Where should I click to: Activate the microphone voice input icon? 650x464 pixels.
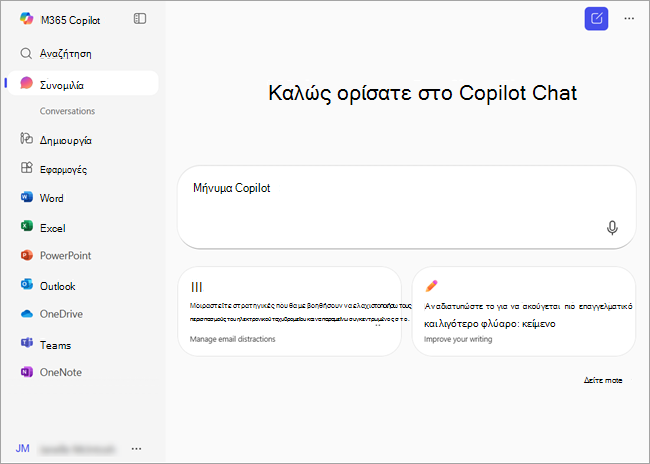point(612,228)
